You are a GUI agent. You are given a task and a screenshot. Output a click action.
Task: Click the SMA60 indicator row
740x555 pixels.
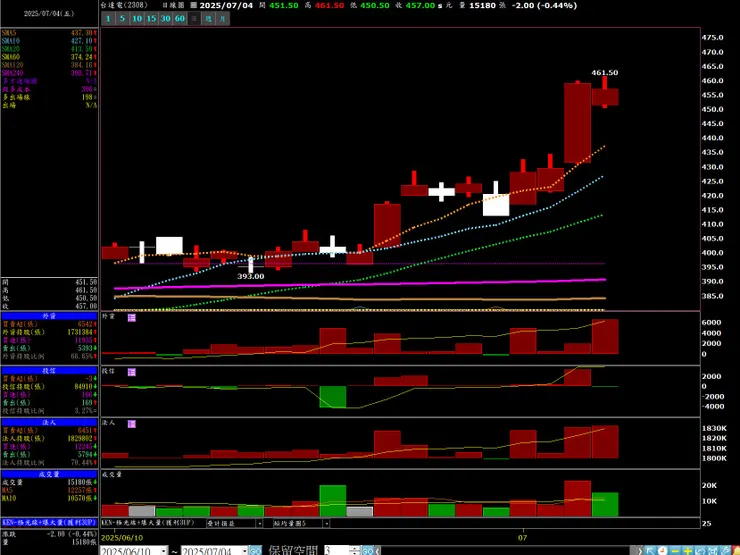[49, 57]
